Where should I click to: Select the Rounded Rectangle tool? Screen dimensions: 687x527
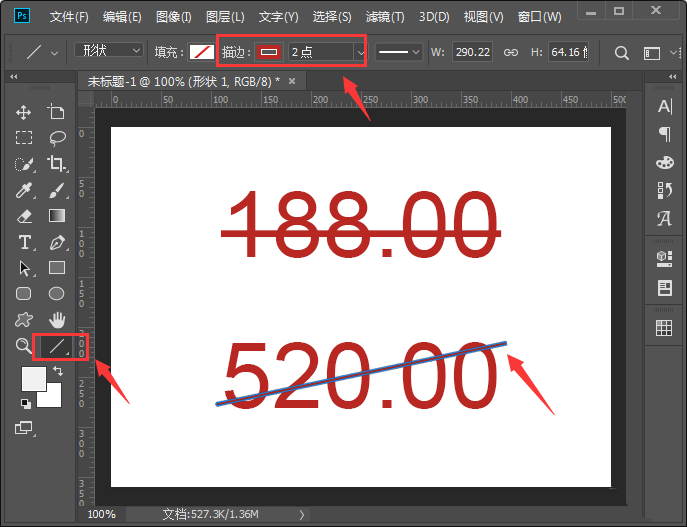pos(24,294)
